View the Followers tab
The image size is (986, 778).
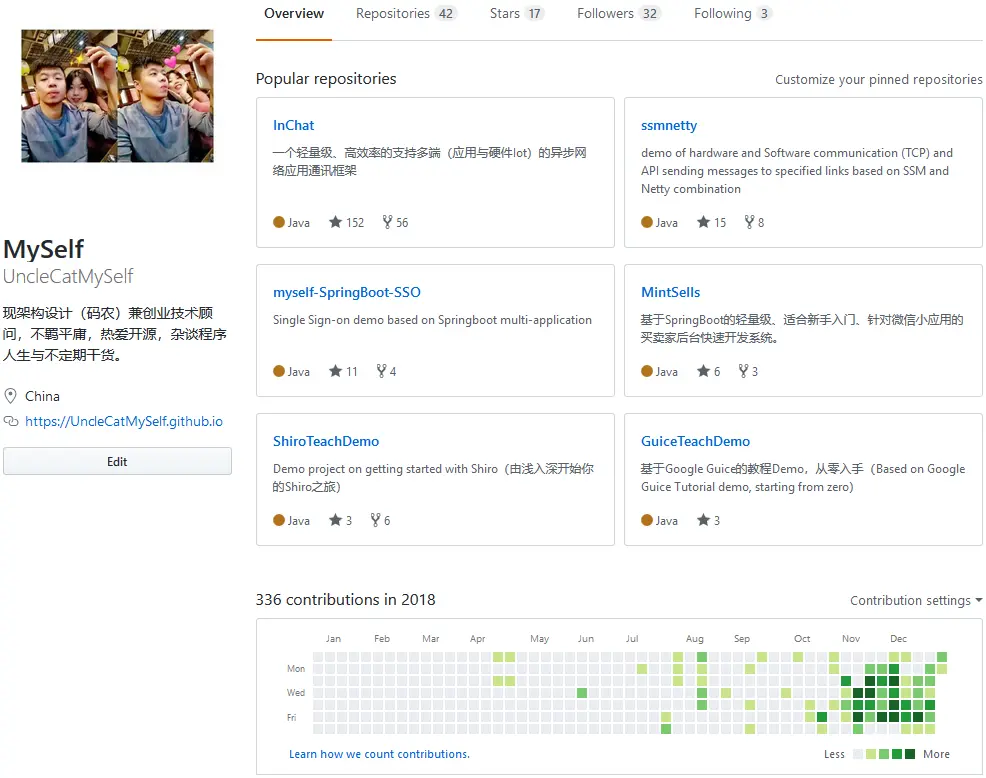[618, 14]
